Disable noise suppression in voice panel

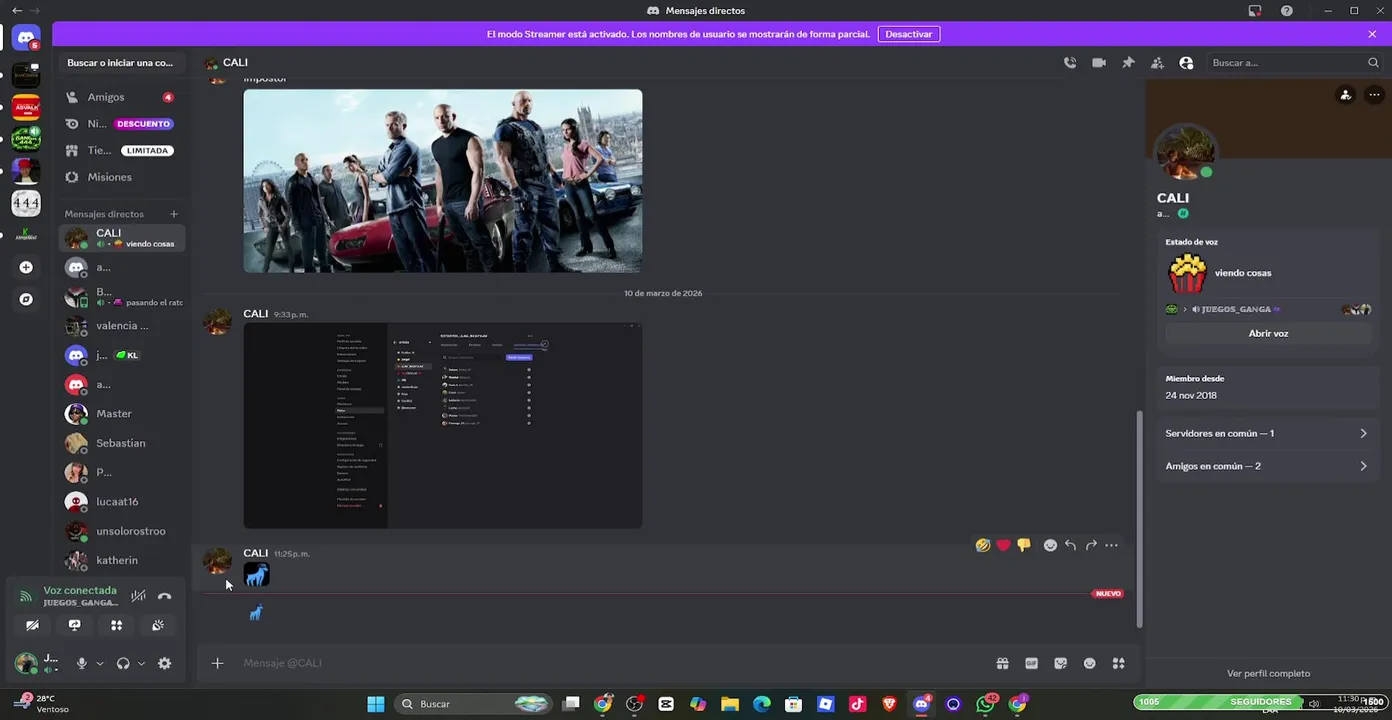click(138, 596)
